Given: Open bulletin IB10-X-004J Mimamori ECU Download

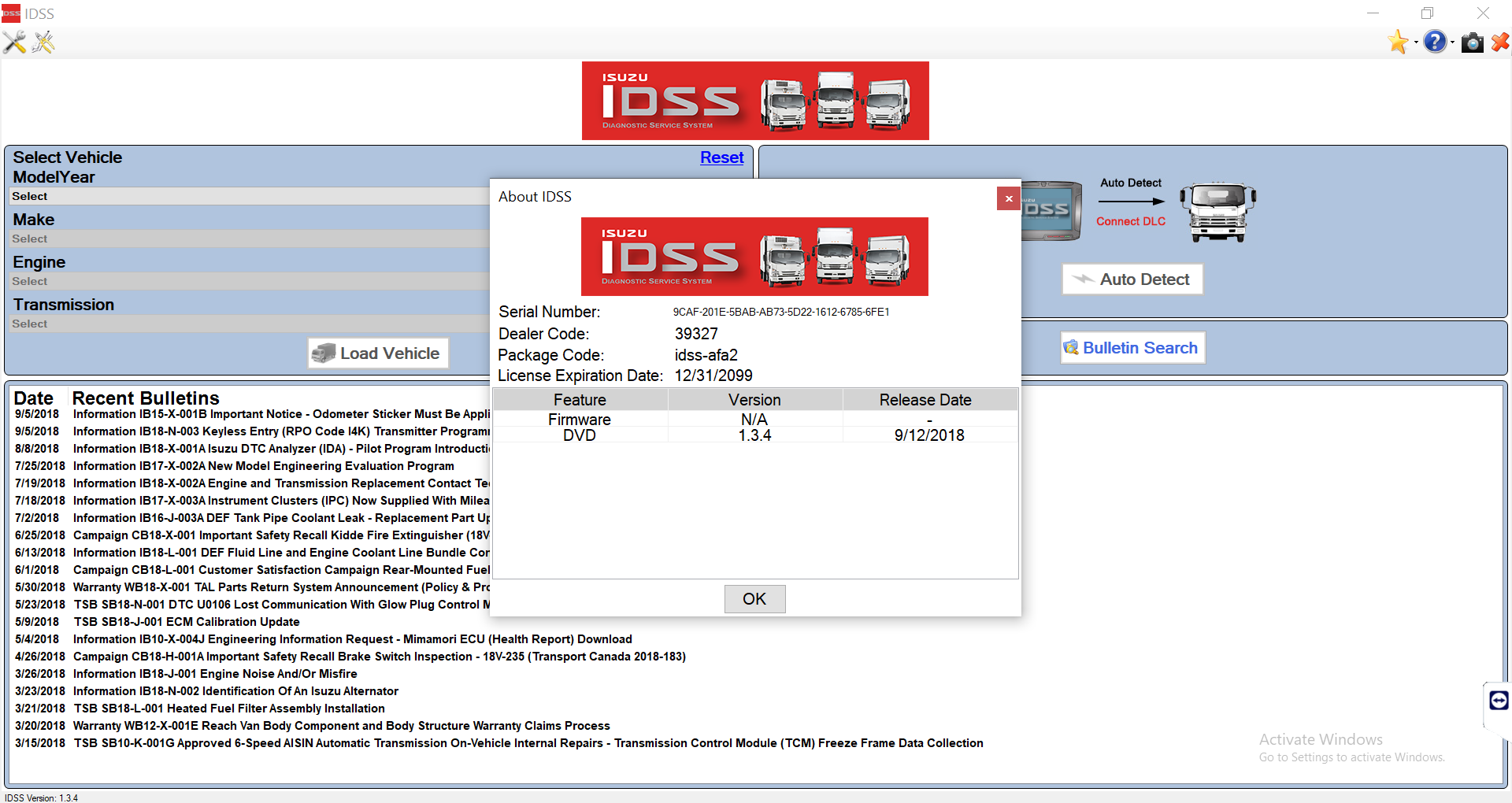Looking at the screenshot, I should 353,639.
